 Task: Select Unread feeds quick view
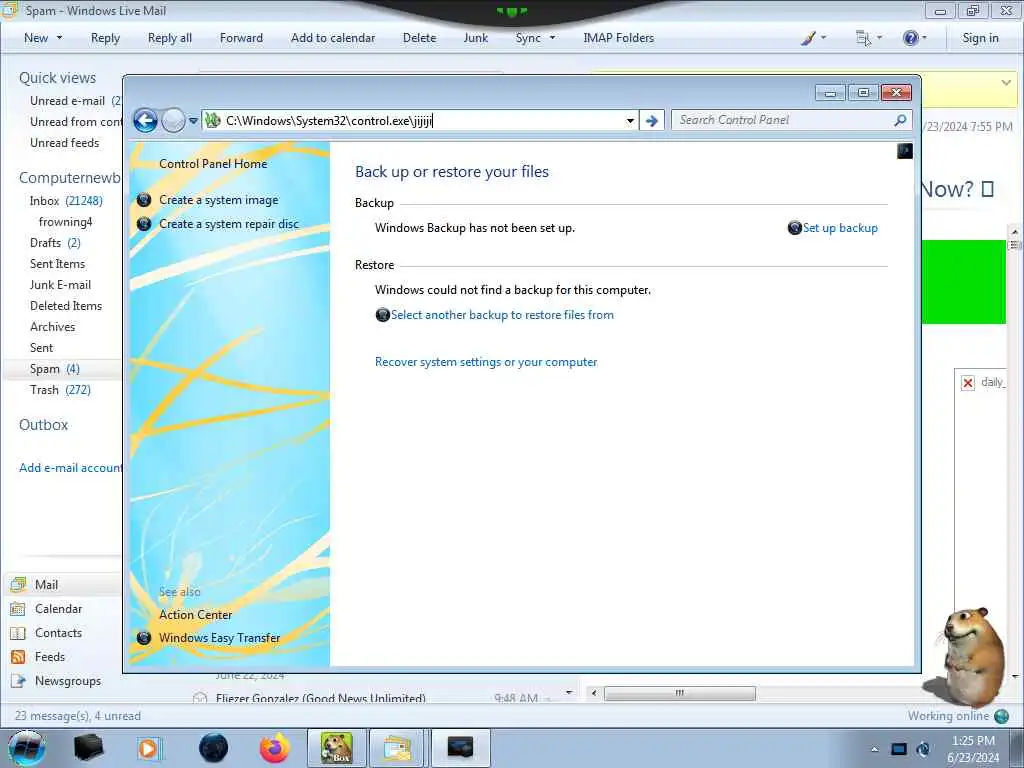pos(65,142)
